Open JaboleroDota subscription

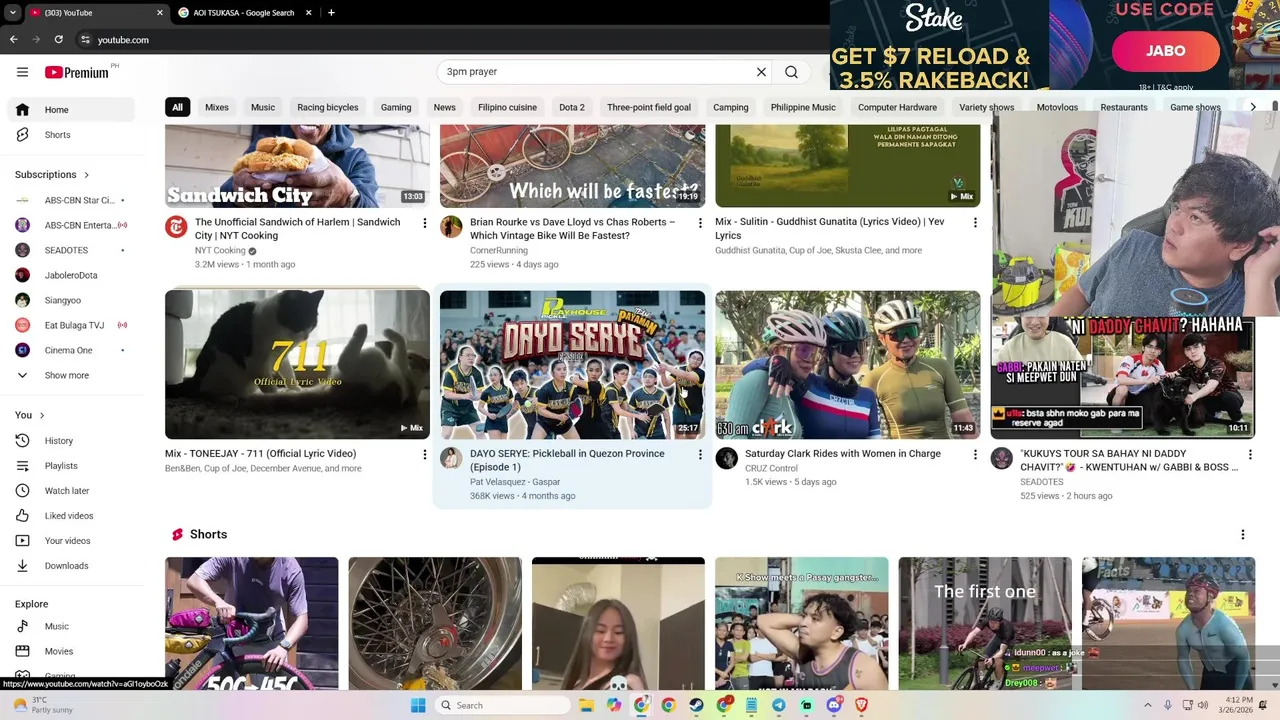tap(72, 275)
